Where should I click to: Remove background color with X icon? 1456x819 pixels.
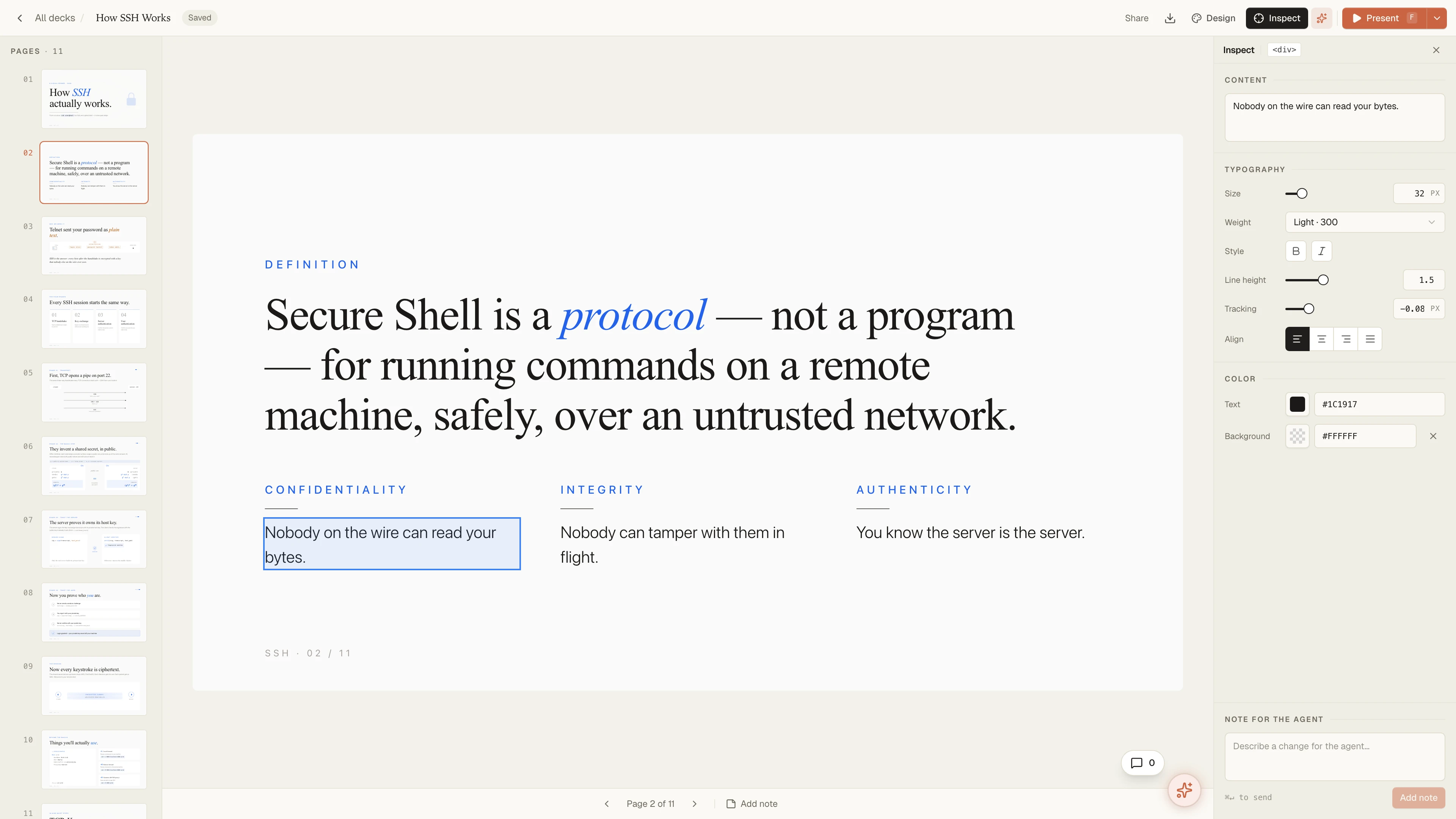[1433, 436]
